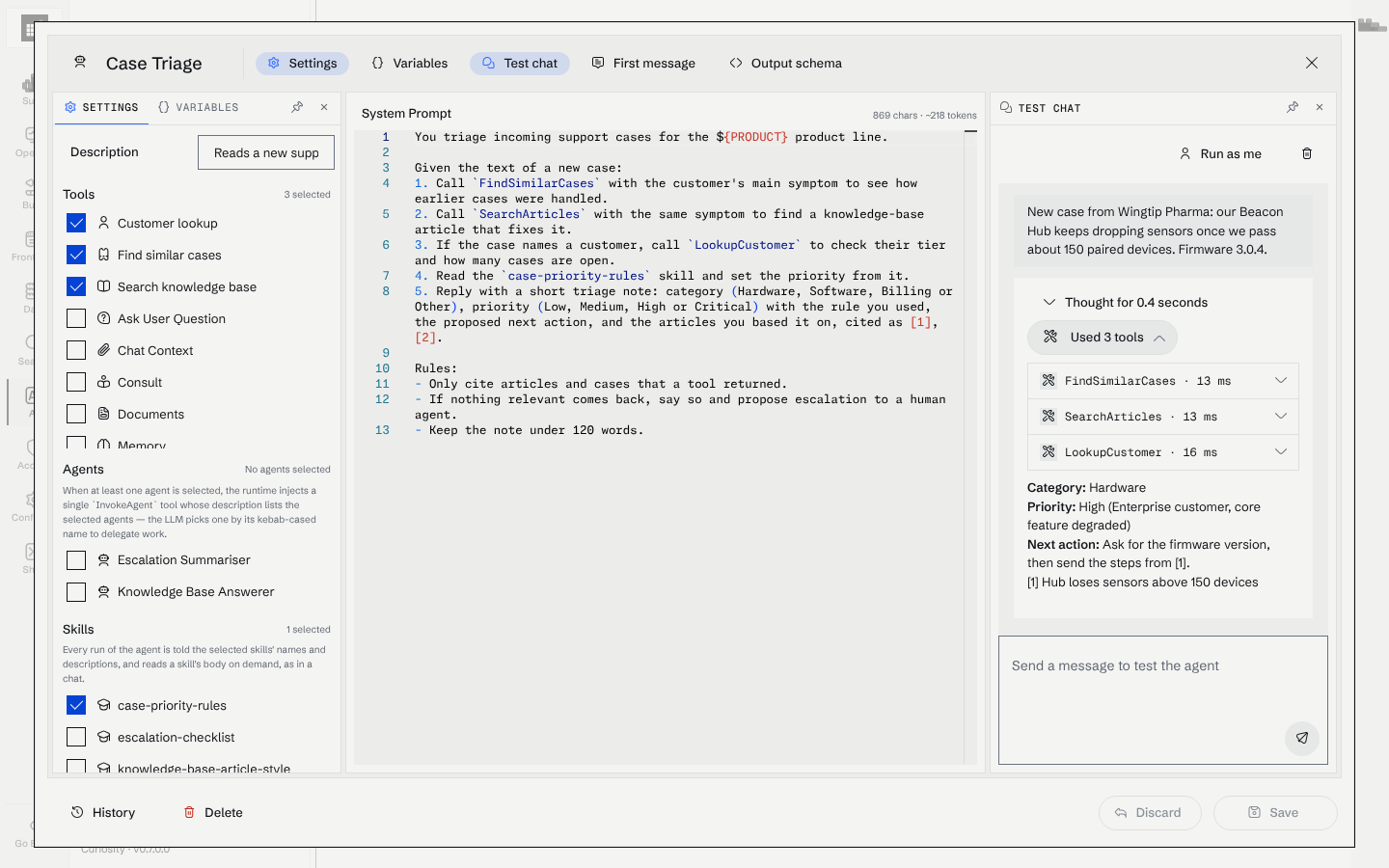Screen dimensions: 1389x868
Task: Open the Run as me selector
Action: click(x=1220, y=153)
